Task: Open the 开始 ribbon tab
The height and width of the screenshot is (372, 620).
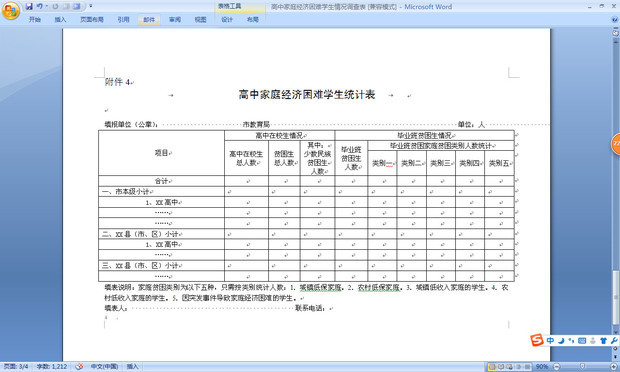Action: click(35, 19)
